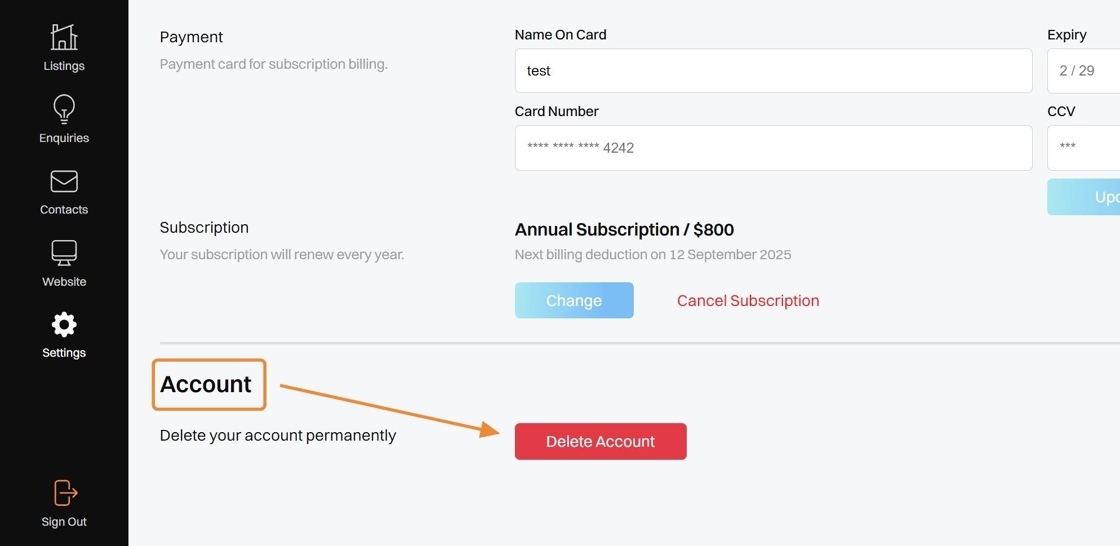Focus the Name On Card field
The height and width of the screenshot is (546, 1120).
(773, 71)
